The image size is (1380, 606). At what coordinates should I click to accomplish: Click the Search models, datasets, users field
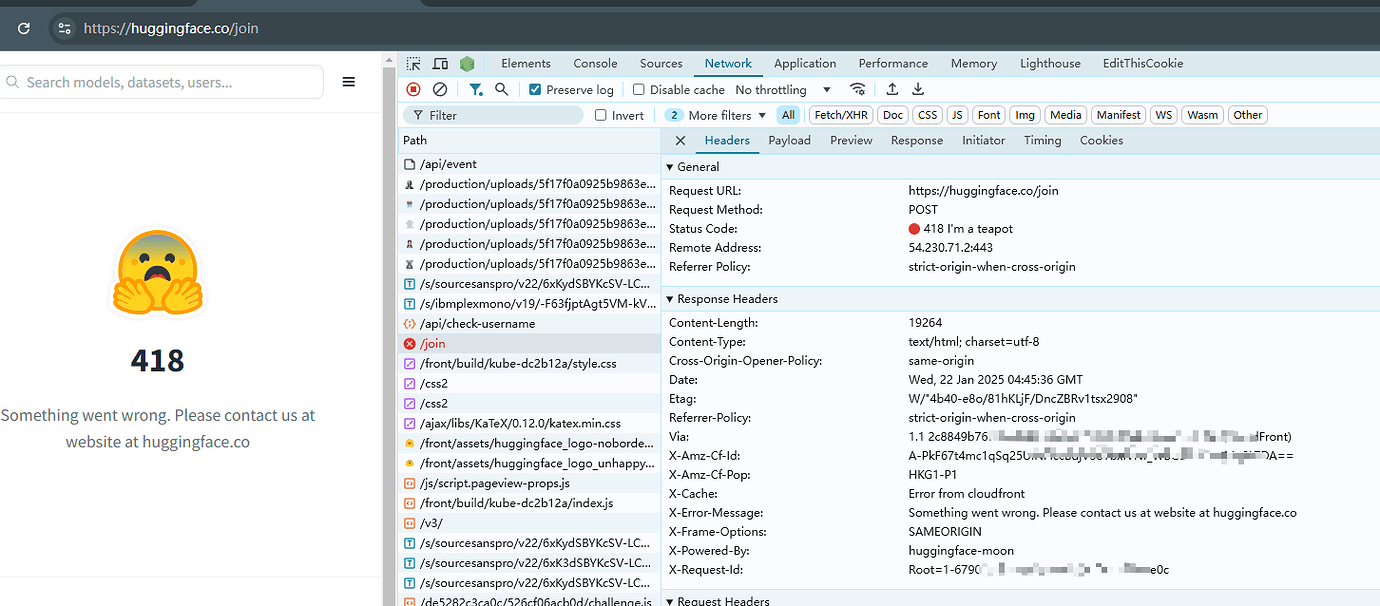tap(161, 82)
